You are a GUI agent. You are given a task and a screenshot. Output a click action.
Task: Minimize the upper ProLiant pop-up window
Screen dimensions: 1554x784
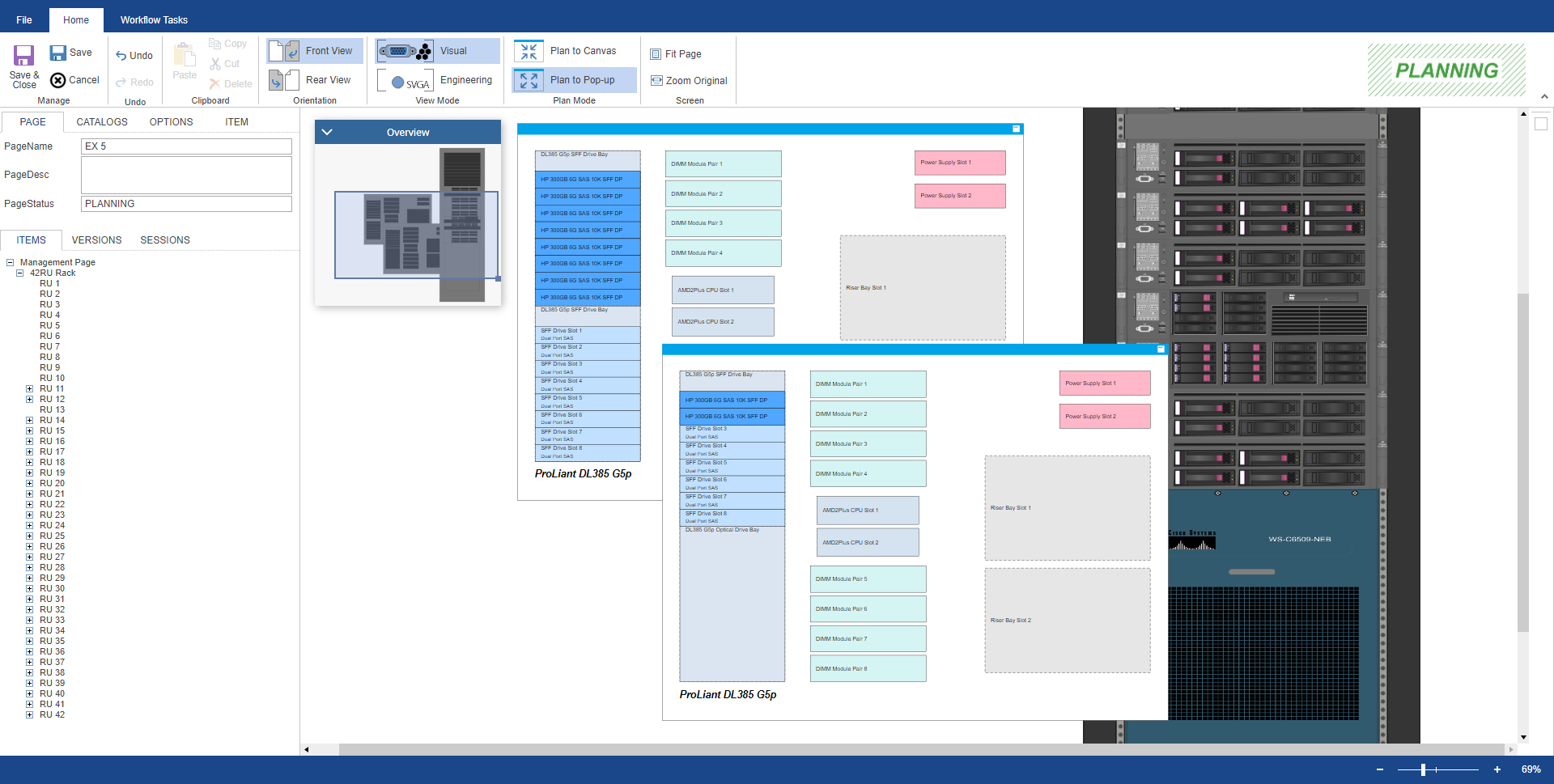coord(1016,129)
